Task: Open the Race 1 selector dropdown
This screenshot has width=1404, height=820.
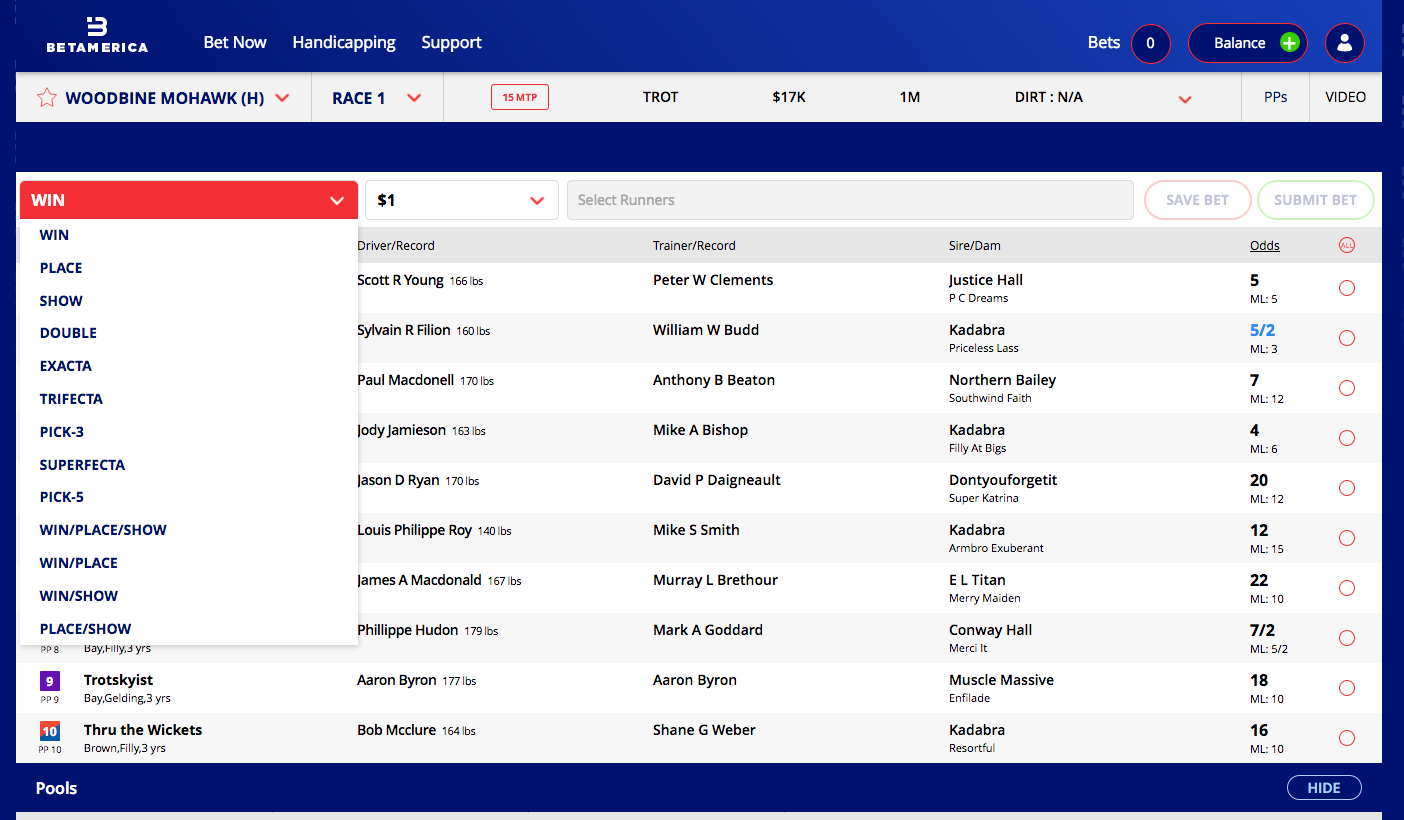Action: coord(414,98)
